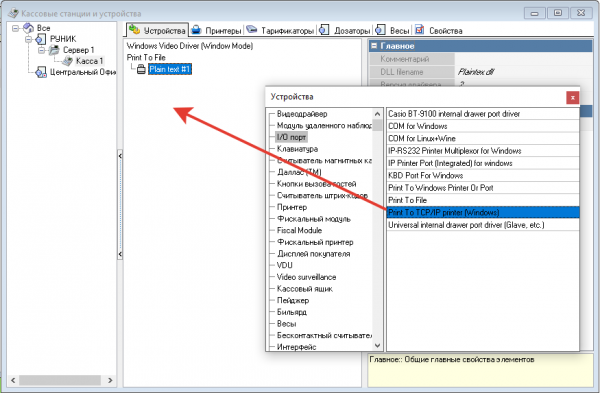Viewport: 600px width, 393px height.
Task: Select Принтер device category
Action: (x=292, y=207)
